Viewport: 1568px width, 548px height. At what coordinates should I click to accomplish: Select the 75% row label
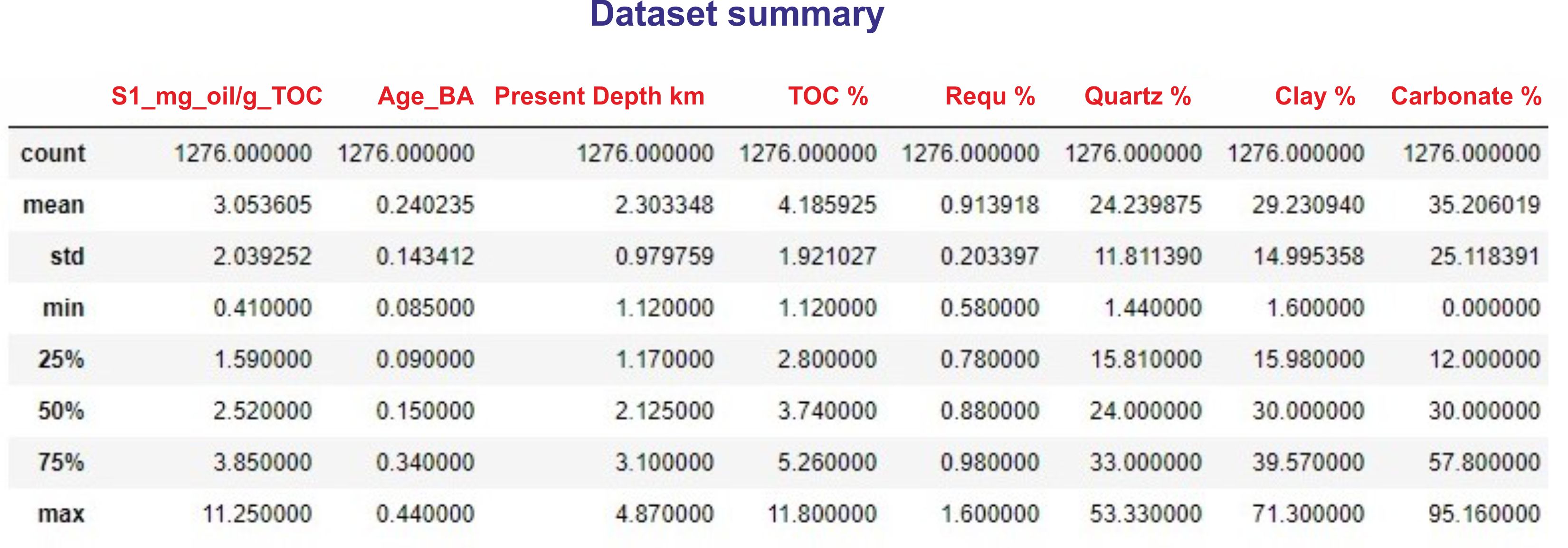point(61,462)
